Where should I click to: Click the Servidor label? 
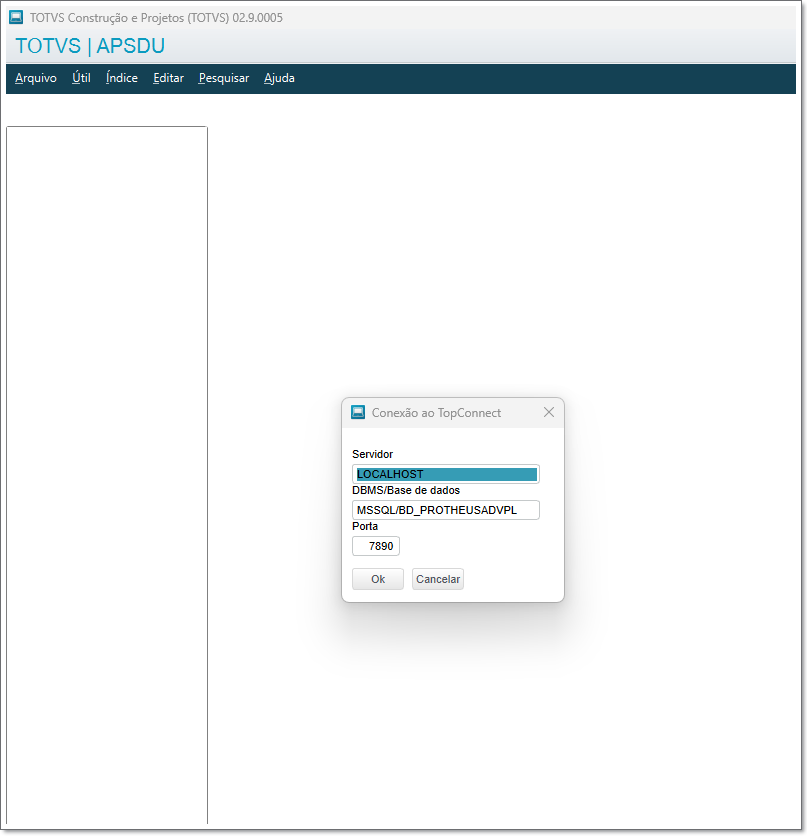click(372, 454)
